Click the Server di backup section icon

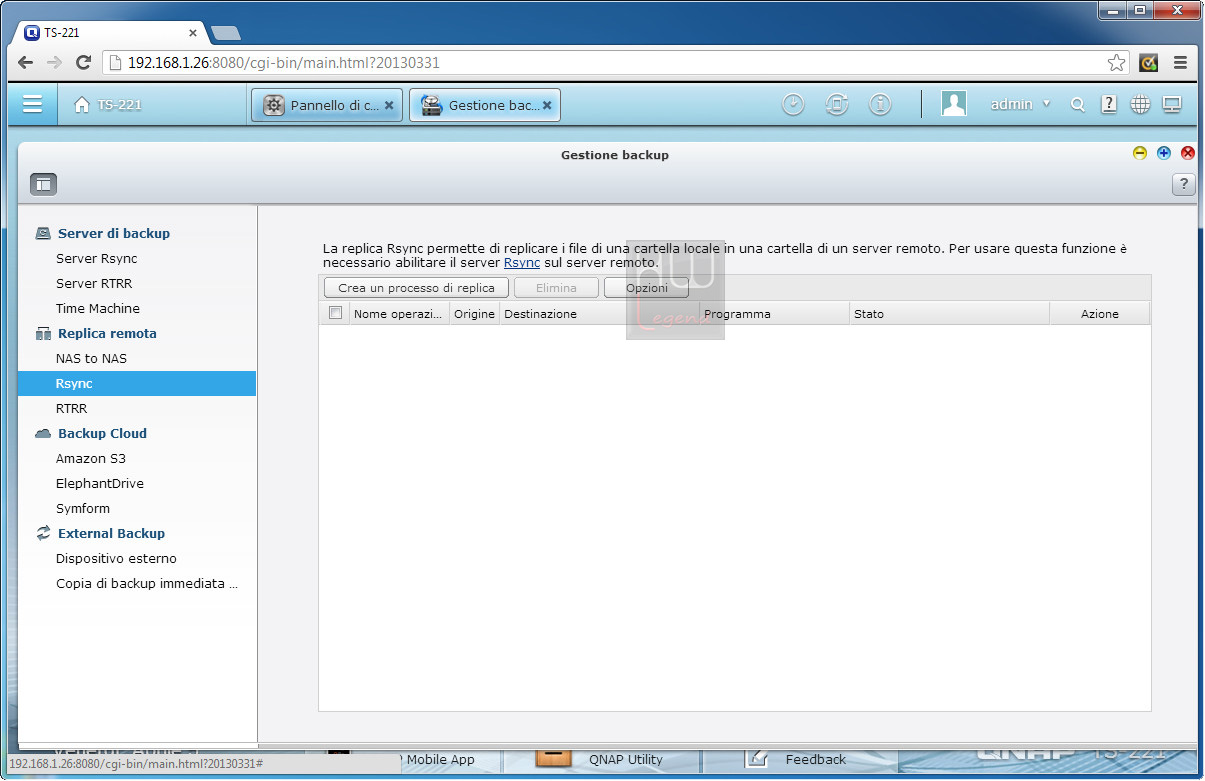43,233
